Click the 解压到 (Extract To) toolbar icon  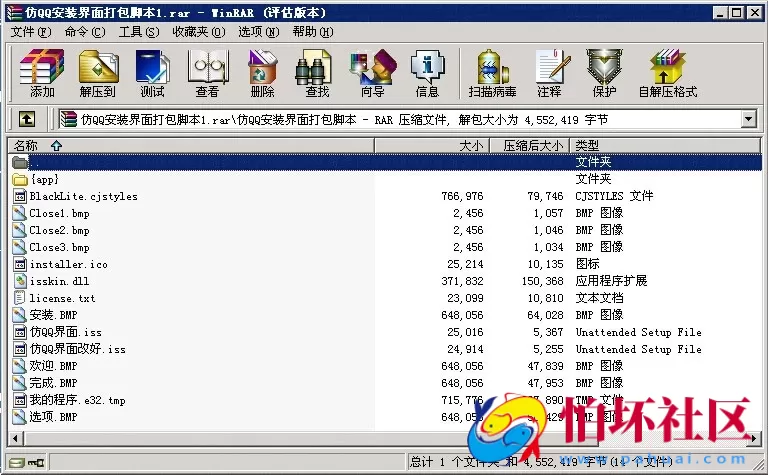coord(98,66)
